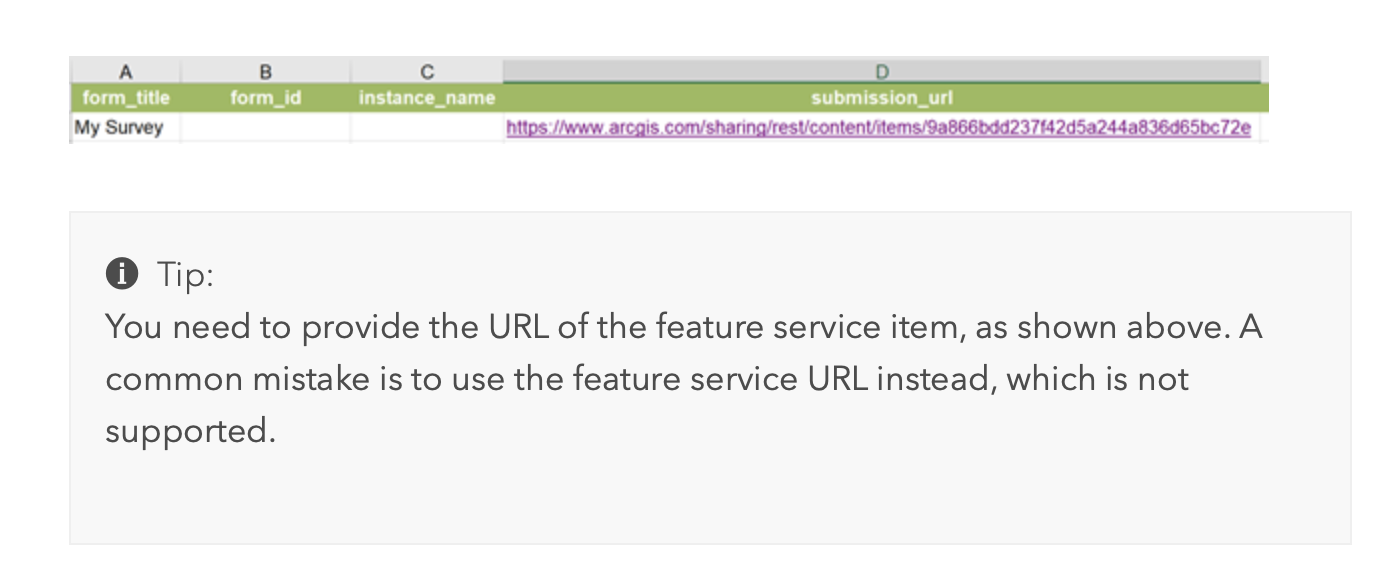The image size is (1388, 582).
Task: Select column D header
Action: (x=882, y=71)
